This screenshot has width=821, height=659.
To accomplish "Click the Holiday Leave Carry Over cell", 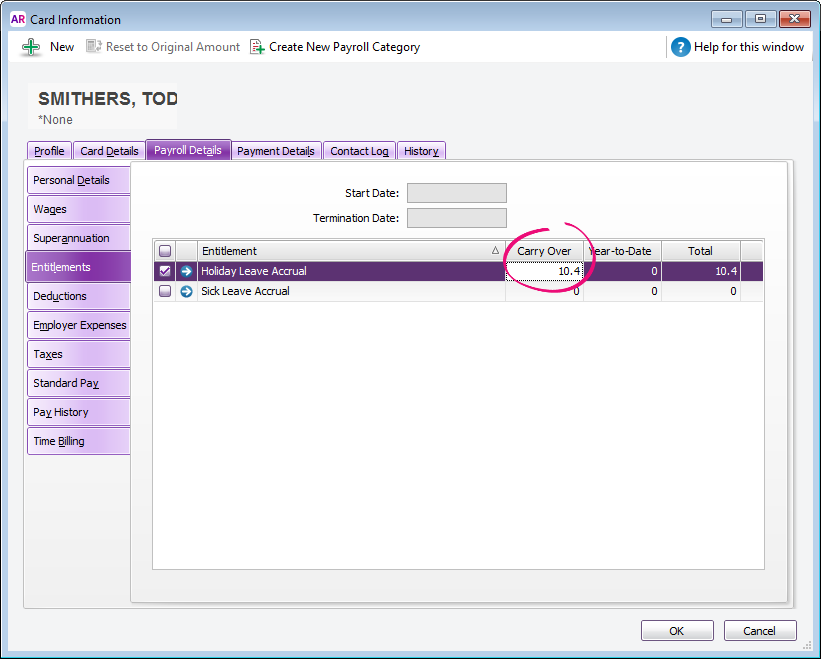I will tap(544, 271).
